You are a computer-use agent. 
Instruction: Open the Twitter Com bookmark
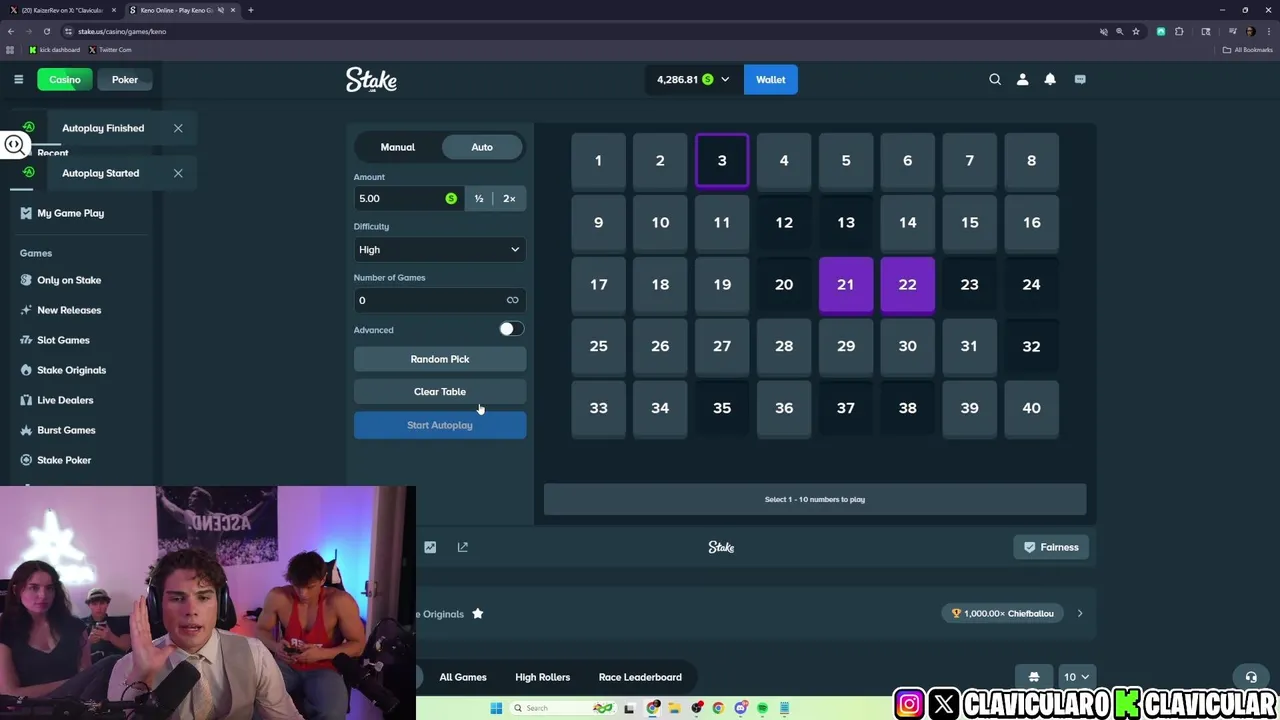(x=110, y=50)
